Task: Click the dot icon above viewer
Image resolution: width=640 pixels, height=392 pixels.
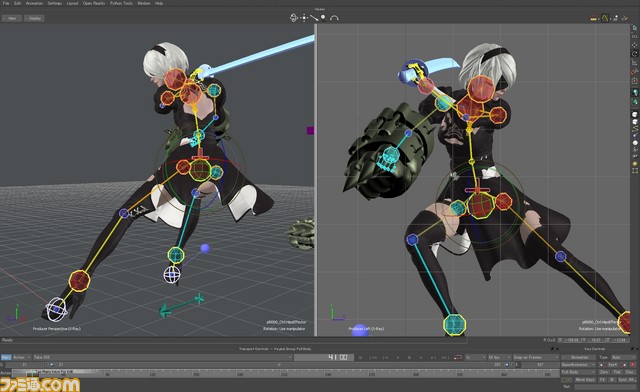Action: coord(323,17)
